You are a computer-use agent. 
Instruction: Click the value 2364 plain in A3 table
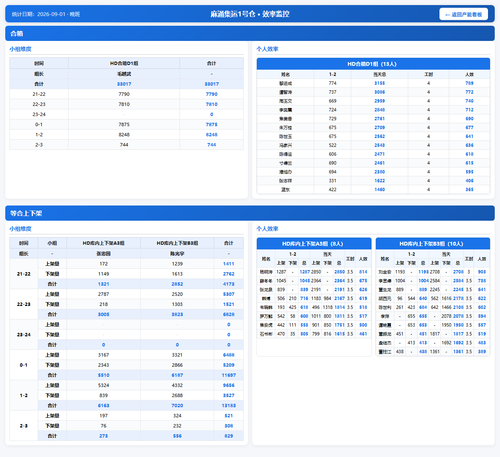coord(316,281)
